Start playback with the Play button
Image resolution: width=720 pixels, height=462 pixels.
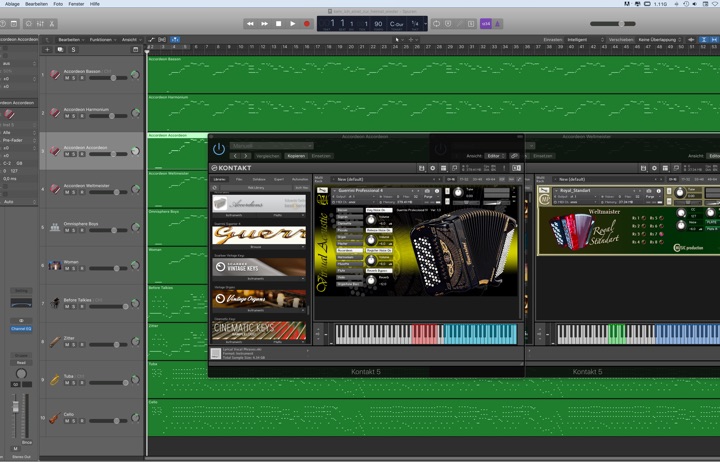click(x=292, y=23)
